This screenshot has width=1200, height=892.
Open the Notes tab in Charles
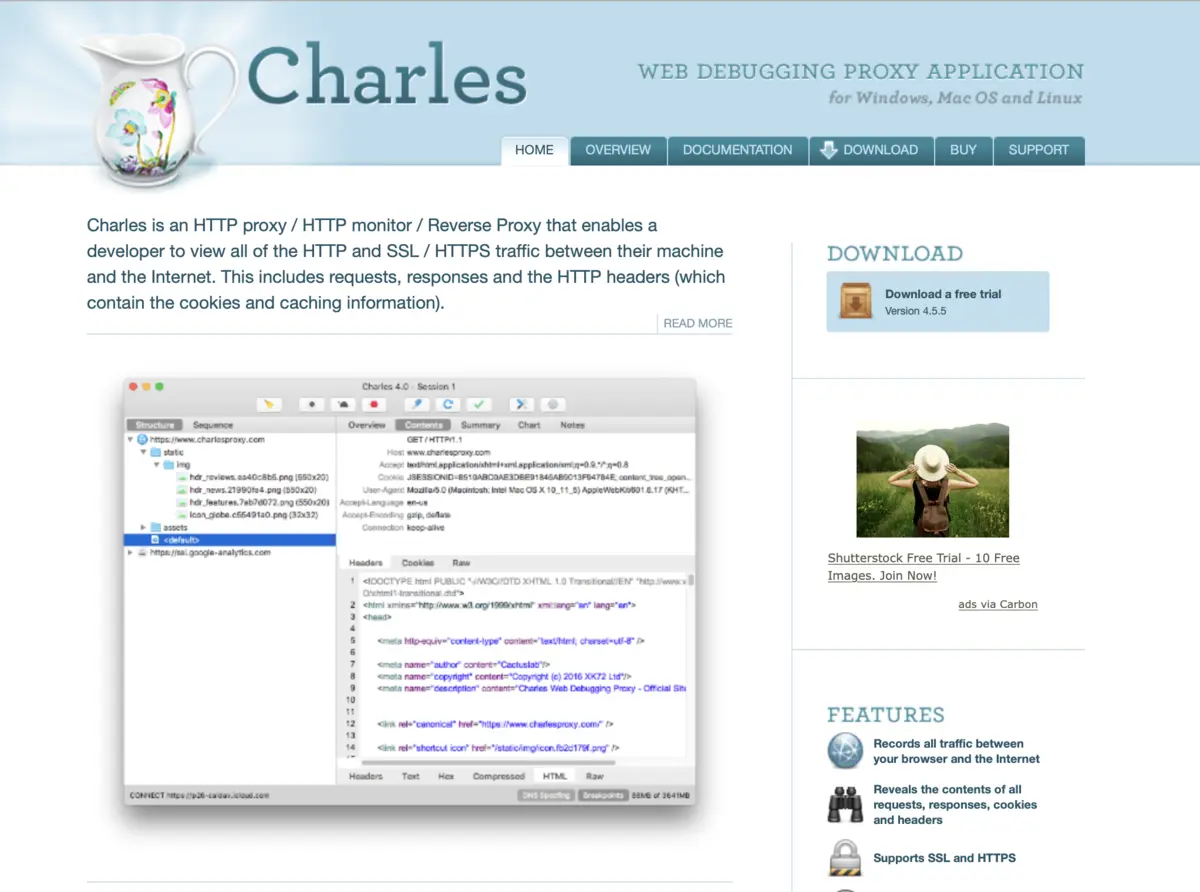pyautogui.click(x=572, y=425)
